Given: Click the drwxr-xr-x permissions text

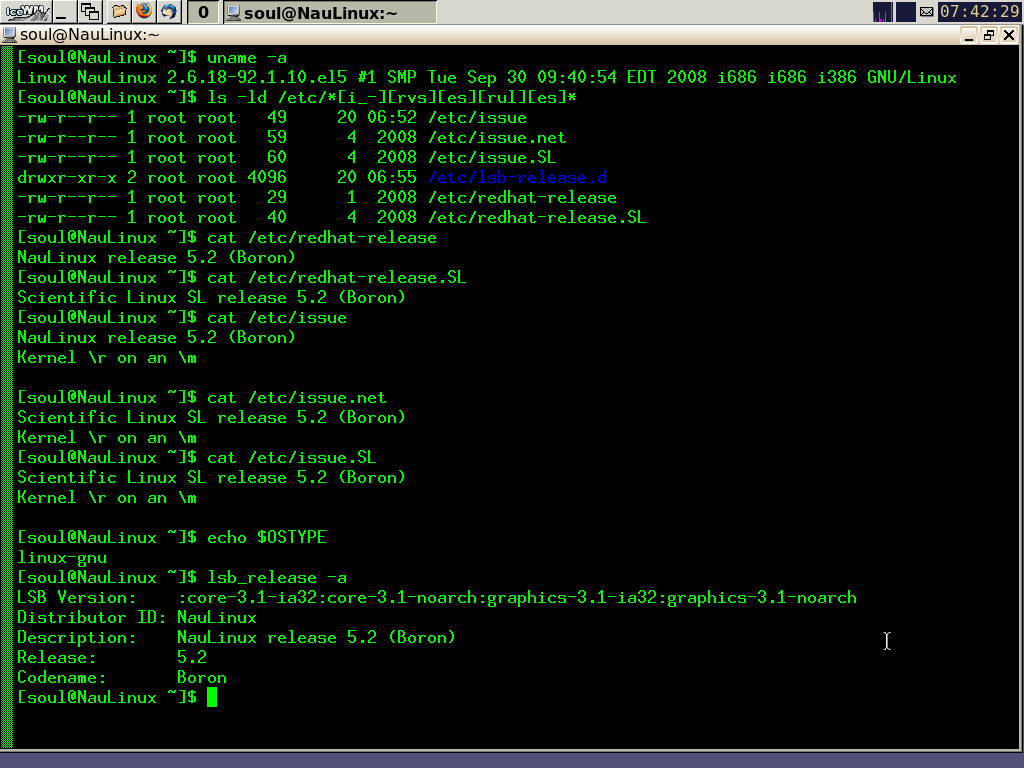Looking at the screenshot, I should 67,178.
